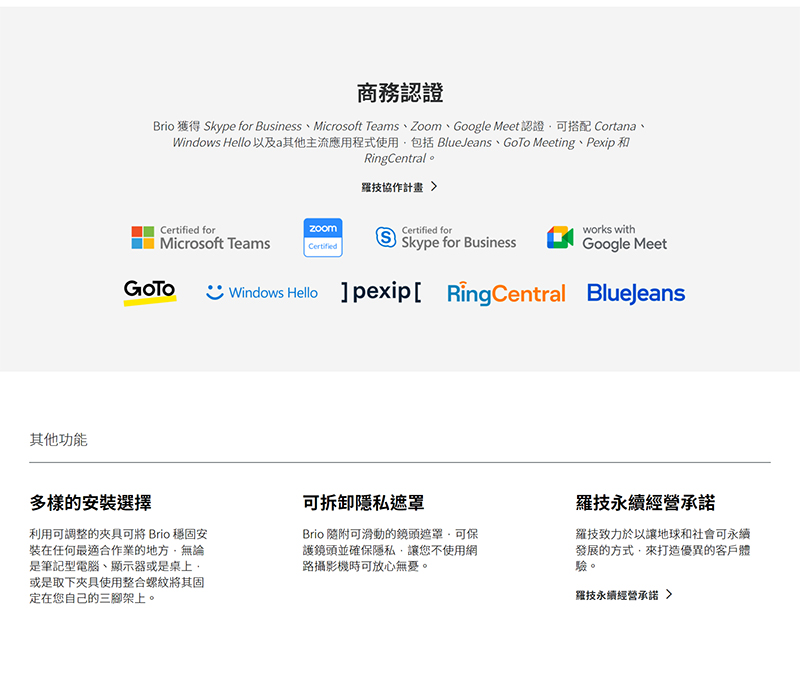The image size is (800, 689).
Task: Click the works with Google Meet logo
Action: [x=607, y=238]
